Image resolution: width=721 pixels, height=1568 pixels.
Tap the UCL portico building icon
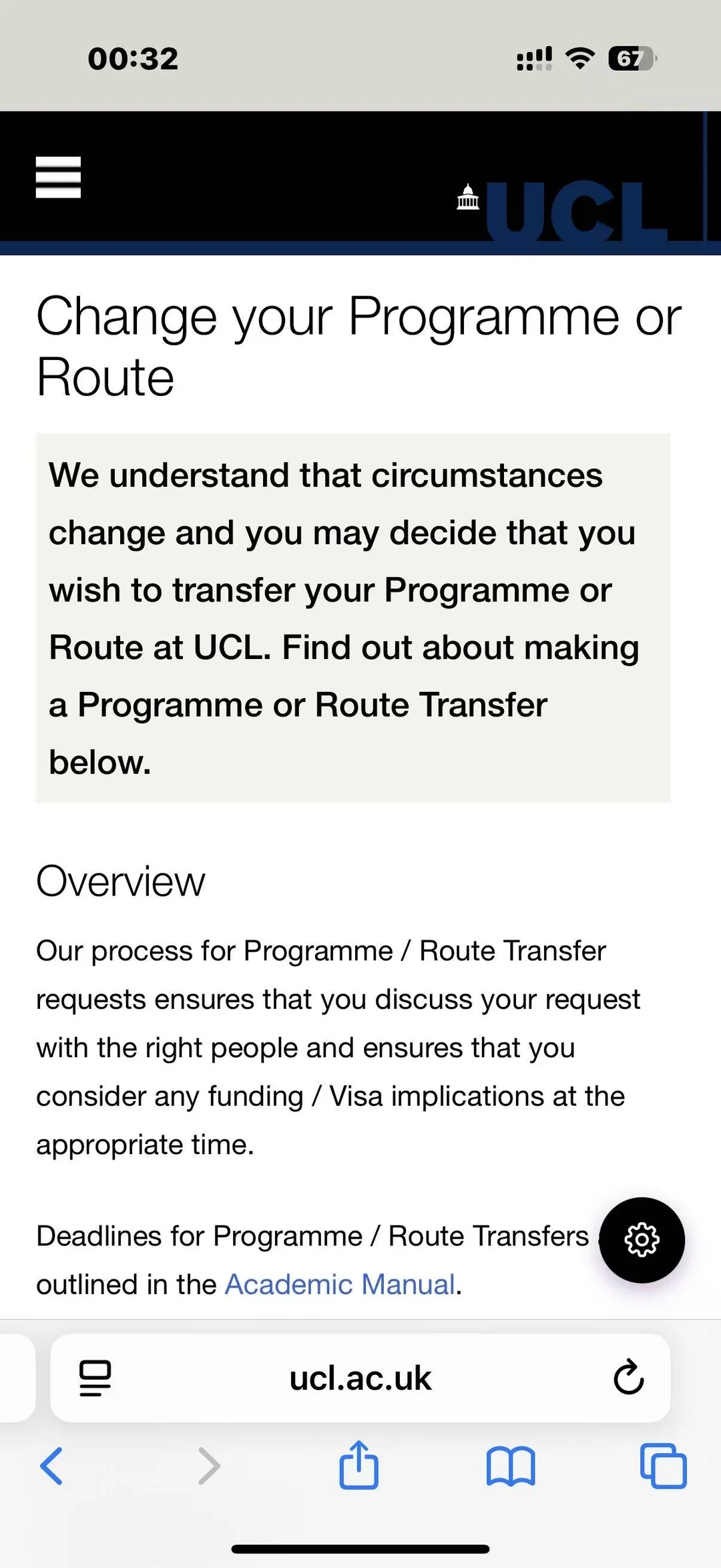[468, 196]
